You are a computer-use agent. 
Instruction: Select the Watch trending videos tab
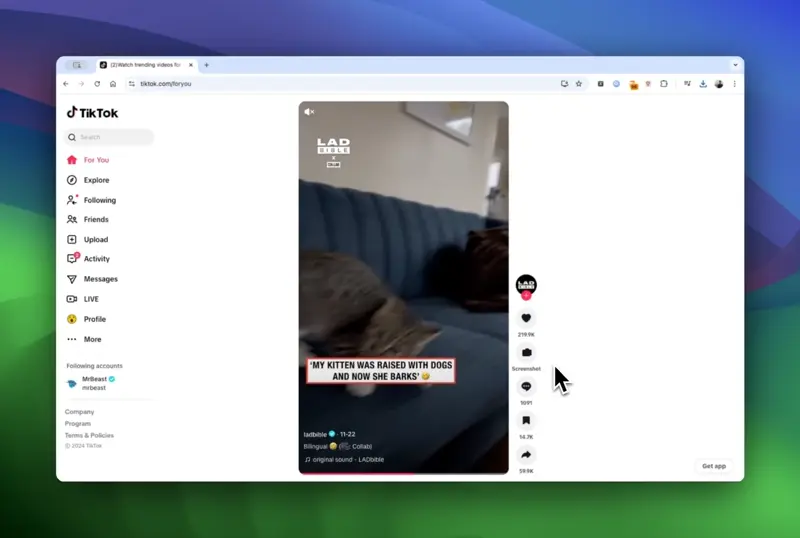coord(147,65)
